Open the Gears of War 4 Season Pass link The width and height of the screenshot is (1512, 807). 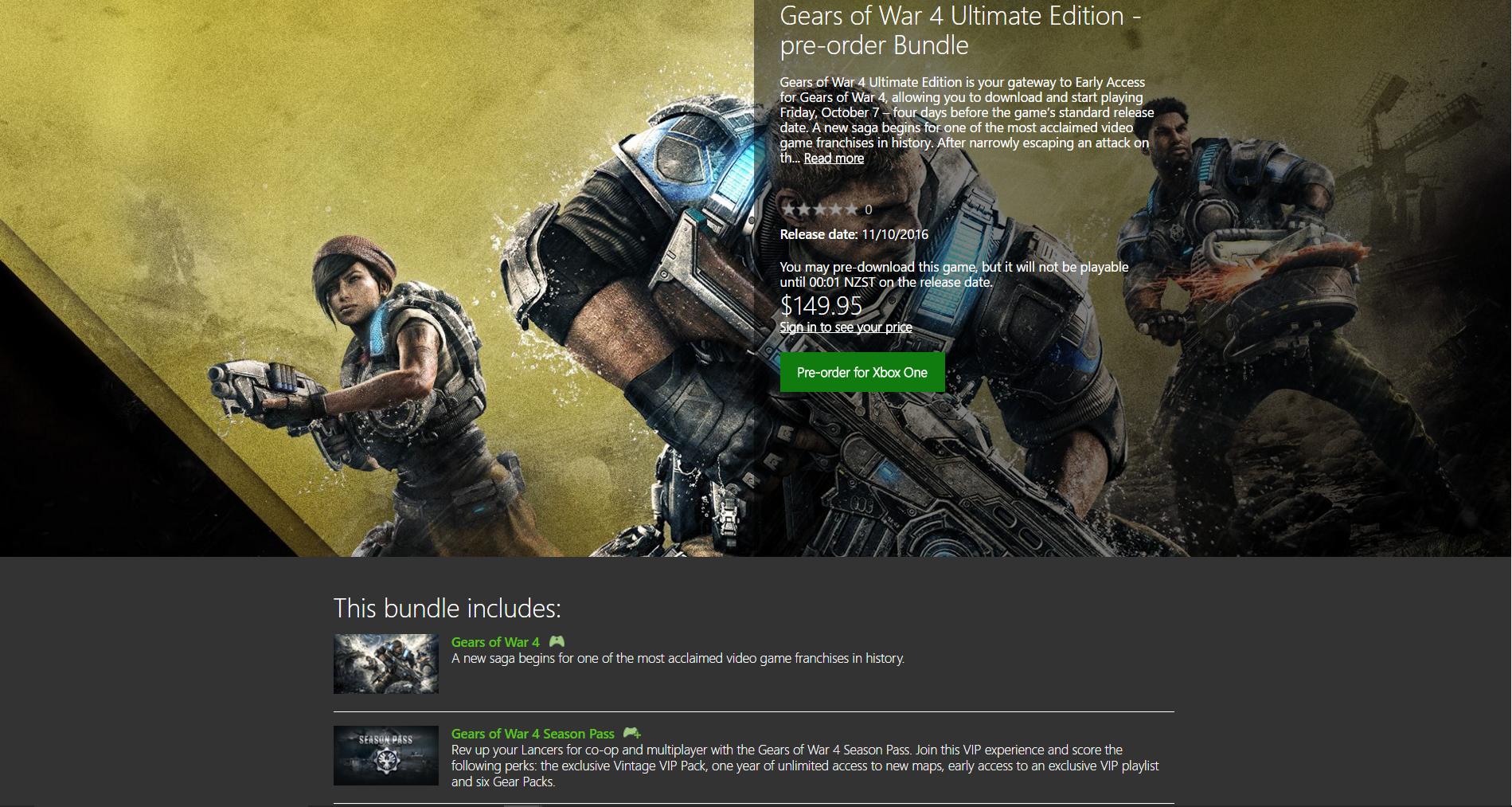click(x=533, y=734)
